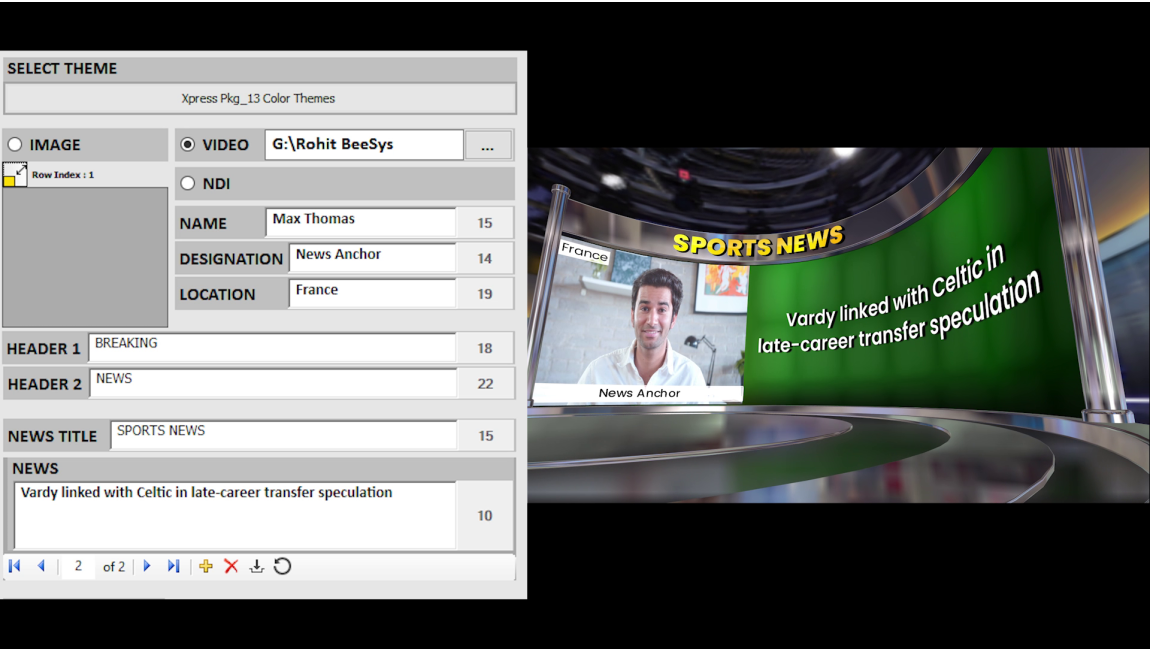Browse for video file with ... button
This screenshot has height=650, width=1150.
[487, 146]
